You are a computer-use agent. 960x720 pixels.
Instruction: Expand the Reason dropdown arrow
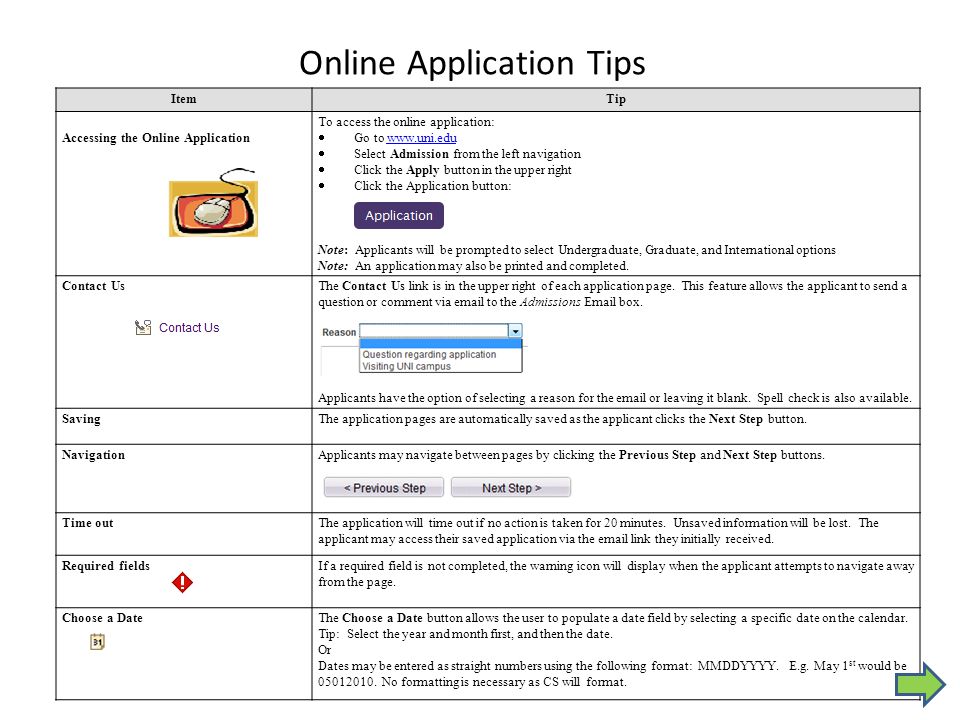point(515,331)
